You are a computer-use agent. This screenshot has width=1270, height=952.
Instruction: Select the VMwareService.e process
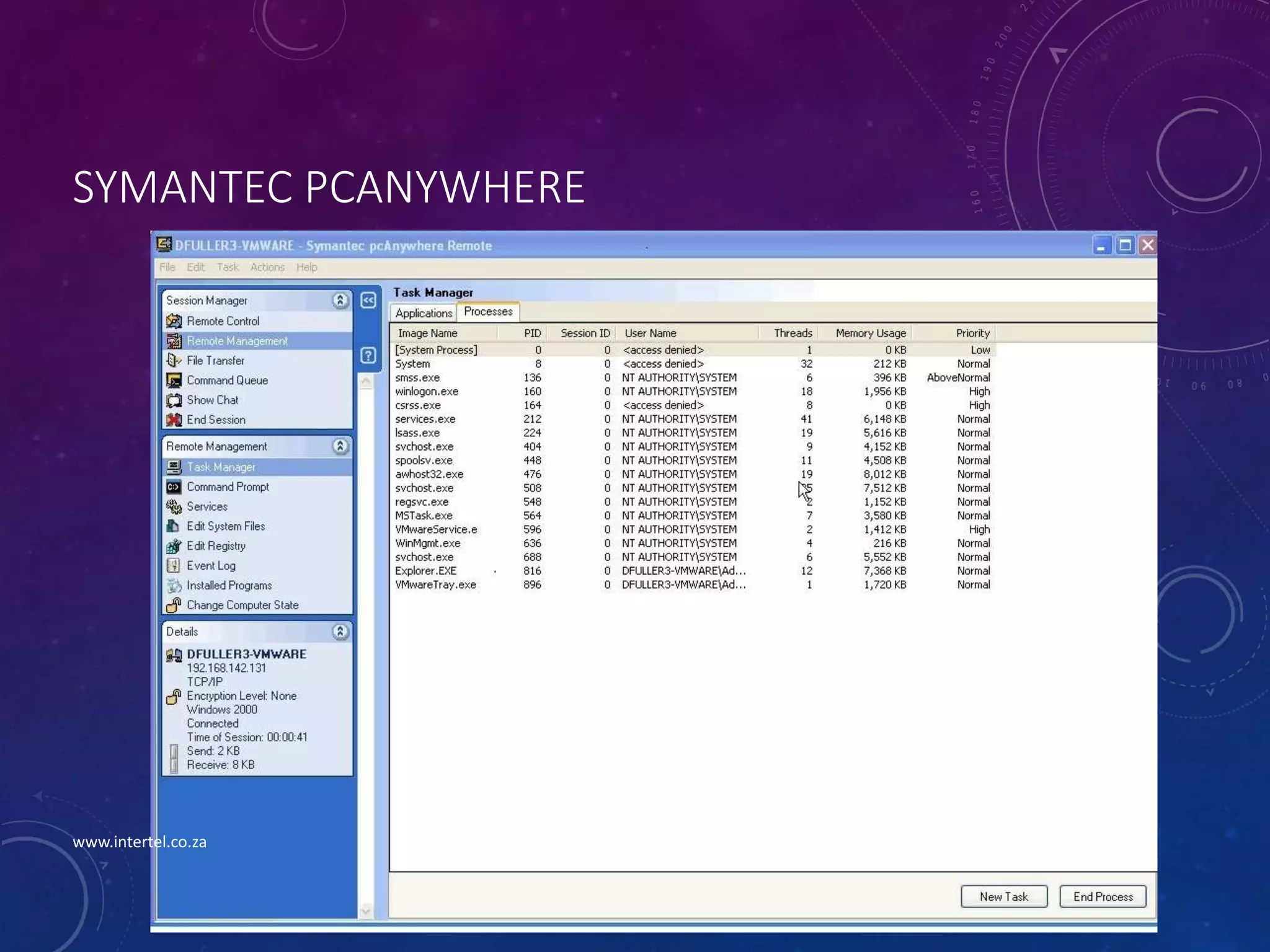pos(693,529)
